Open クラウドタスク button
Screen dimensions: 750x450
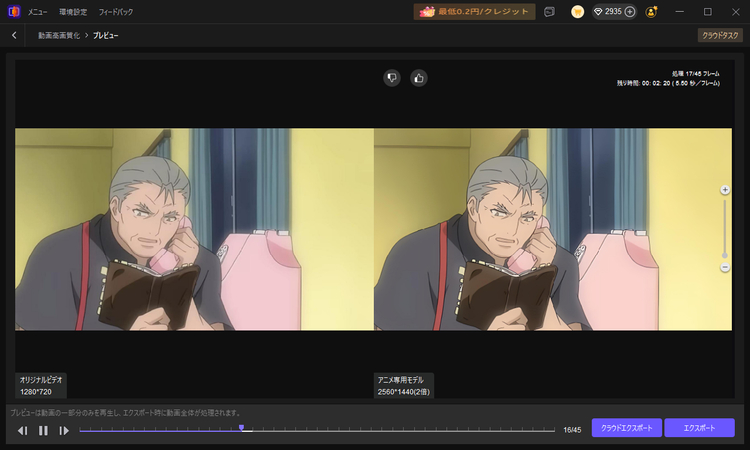pyautogui.click(x=720, y=35)
